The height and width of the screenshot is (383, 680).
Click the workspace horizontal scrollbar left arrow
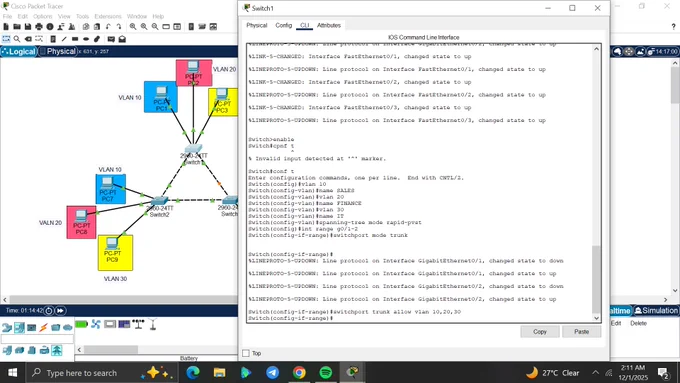click(x=5, y=300)
